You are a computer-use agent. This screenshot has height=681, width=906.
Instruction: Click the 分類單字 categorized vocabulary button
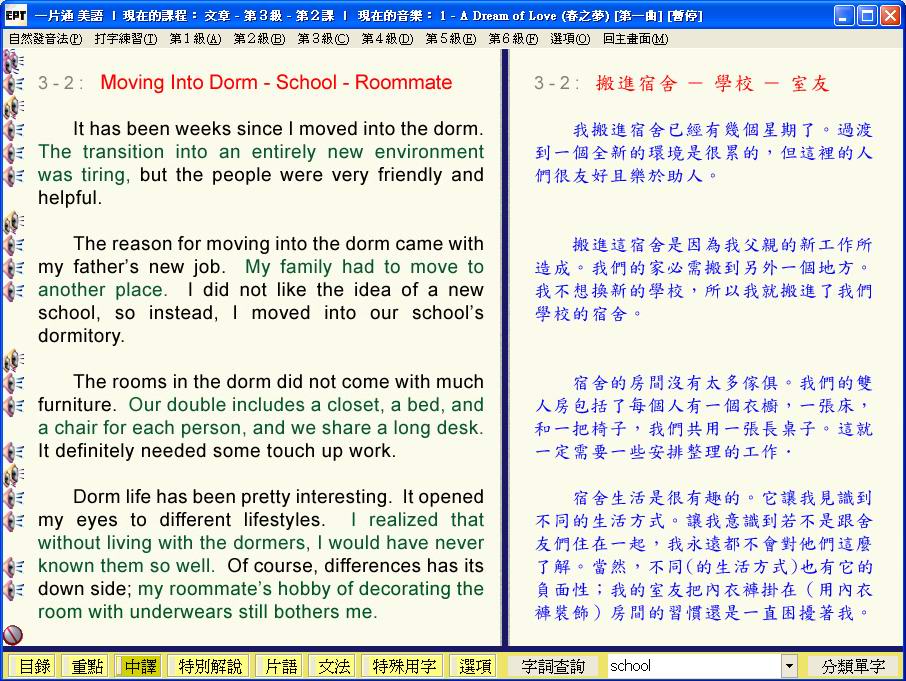pyautogui.click(x=853, y=666)
